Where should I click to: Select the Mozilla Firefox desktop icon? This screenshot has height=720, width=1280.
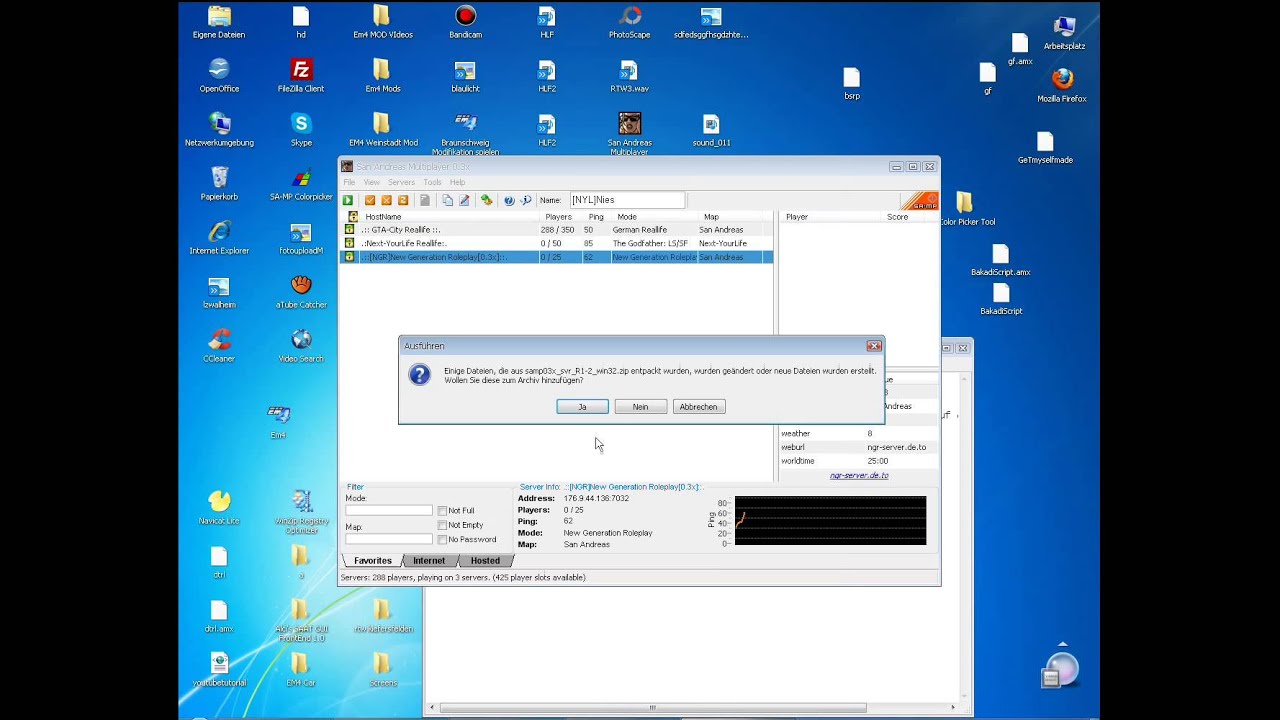(1062, 85)
